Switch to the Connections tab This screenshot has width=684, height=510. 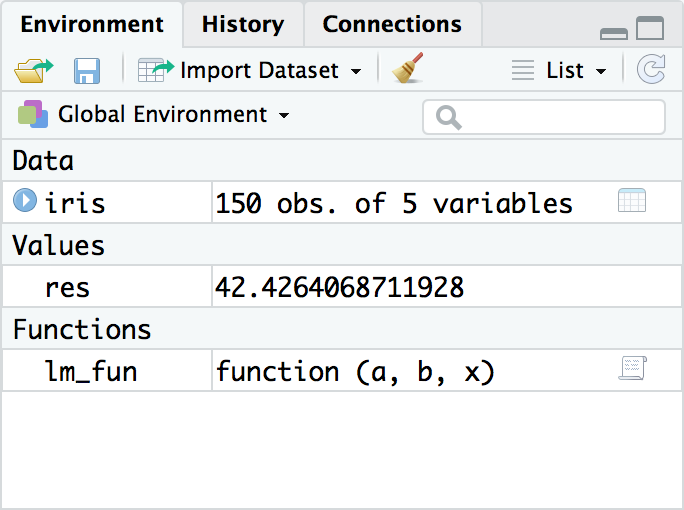(x=392, y=24)
